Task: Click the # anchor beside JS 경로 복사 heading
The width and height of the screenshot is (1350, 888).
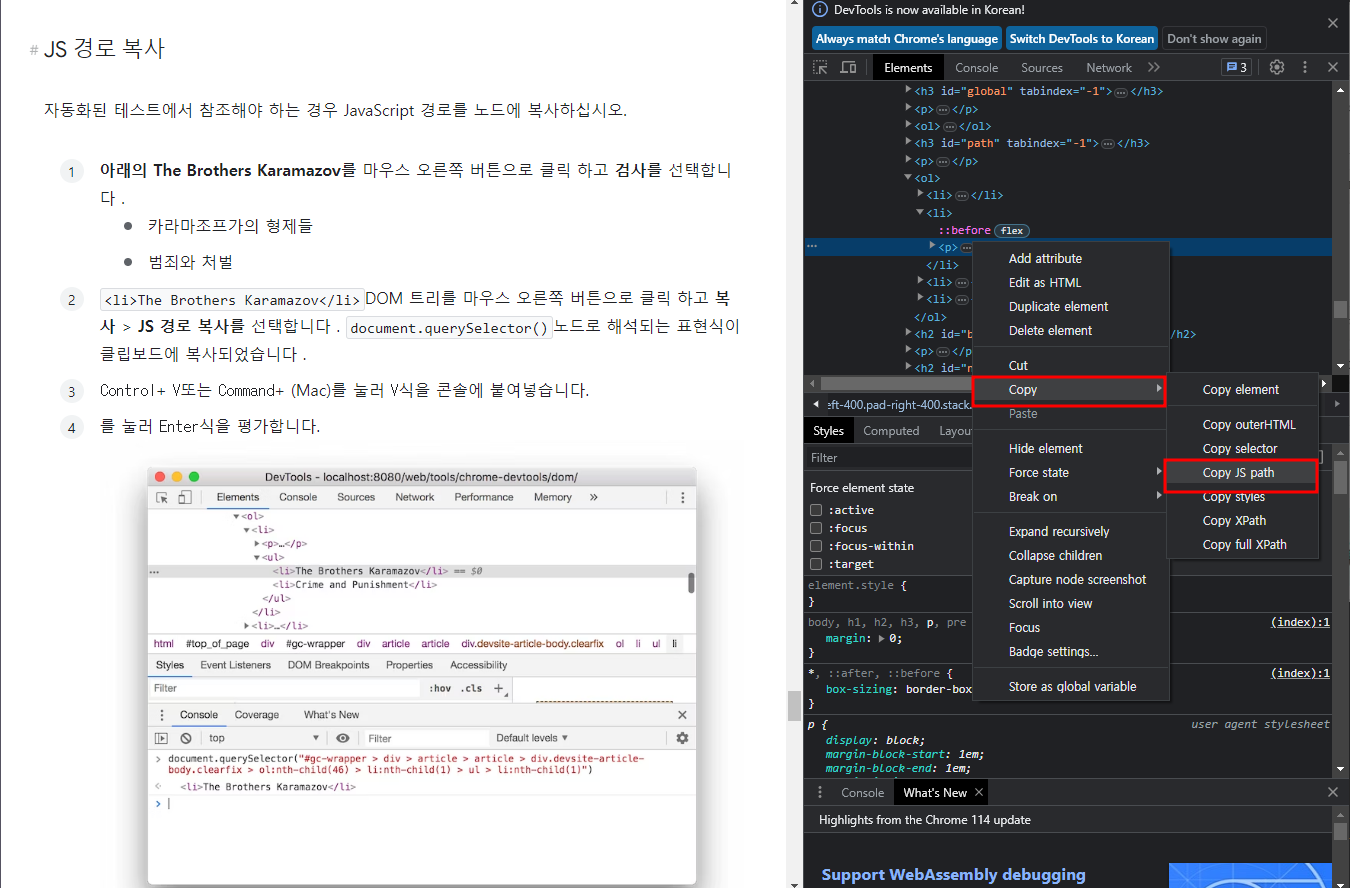Action: click(34, 50)
